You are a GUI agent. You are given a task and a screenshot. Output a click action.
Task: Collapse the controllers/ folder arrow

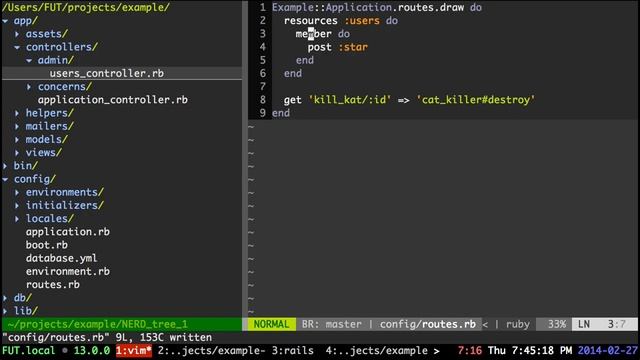[x=17, y=47]
